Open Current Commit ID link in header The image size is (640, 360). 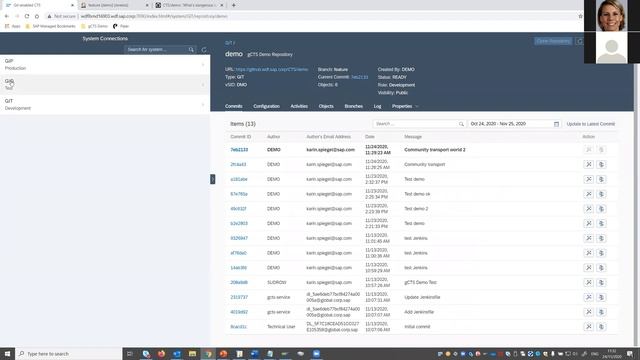(x=360, y=77)
